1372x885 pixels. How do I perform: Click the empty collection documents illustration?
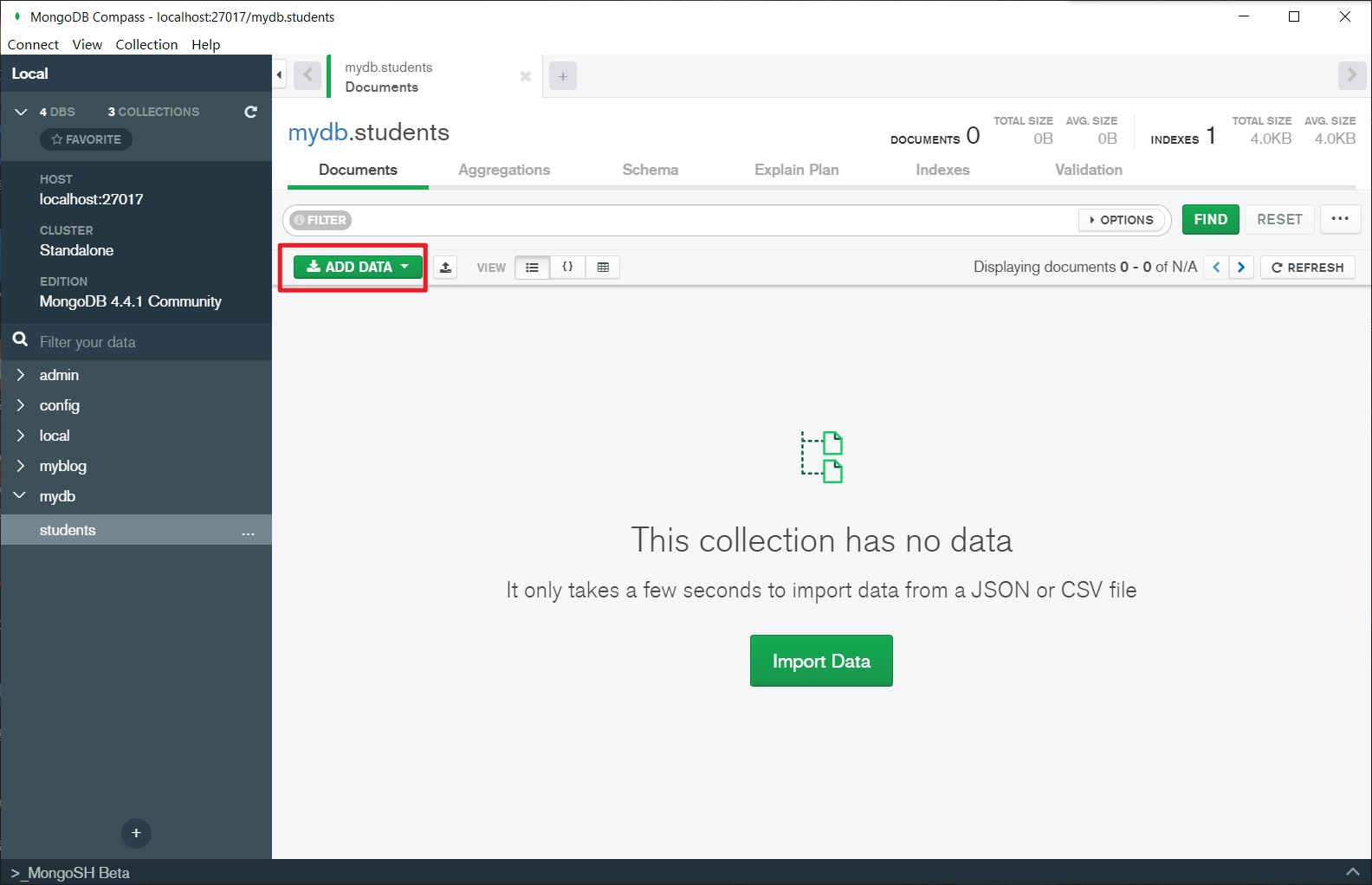click(x=821, y=457)
